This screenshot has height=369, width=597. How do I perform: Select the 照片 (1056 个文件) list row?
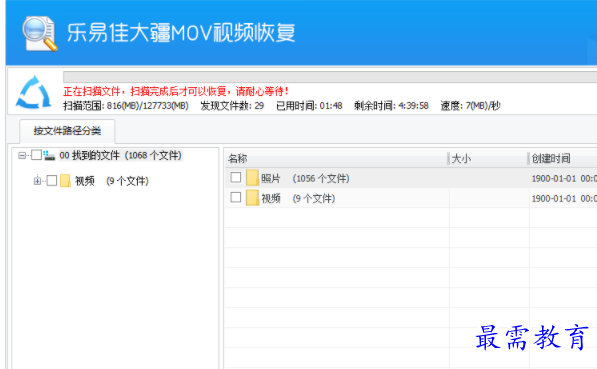click(411, 178)
